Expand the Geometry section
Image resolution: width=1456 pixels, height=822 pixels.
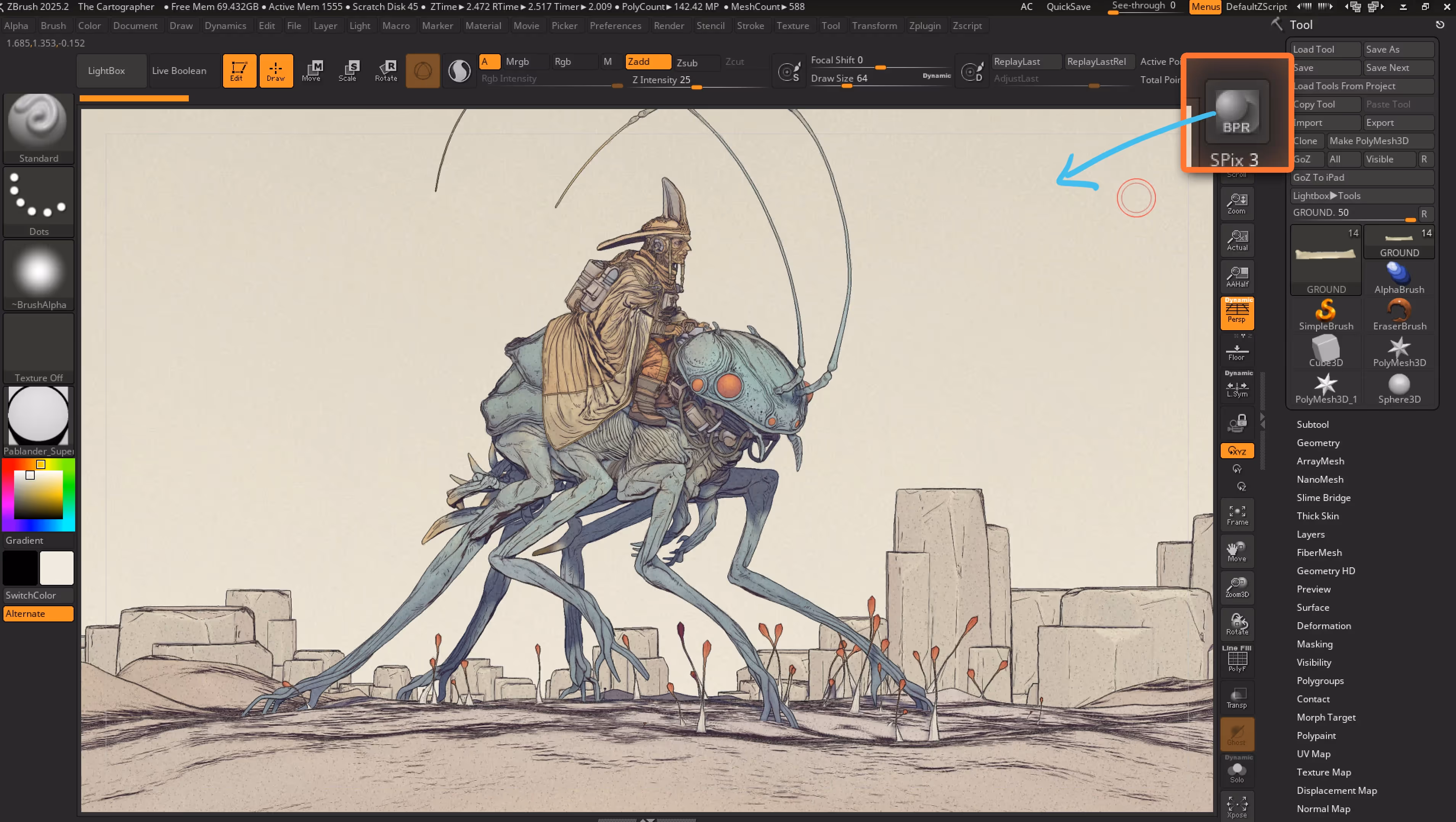click(1318, 442)
